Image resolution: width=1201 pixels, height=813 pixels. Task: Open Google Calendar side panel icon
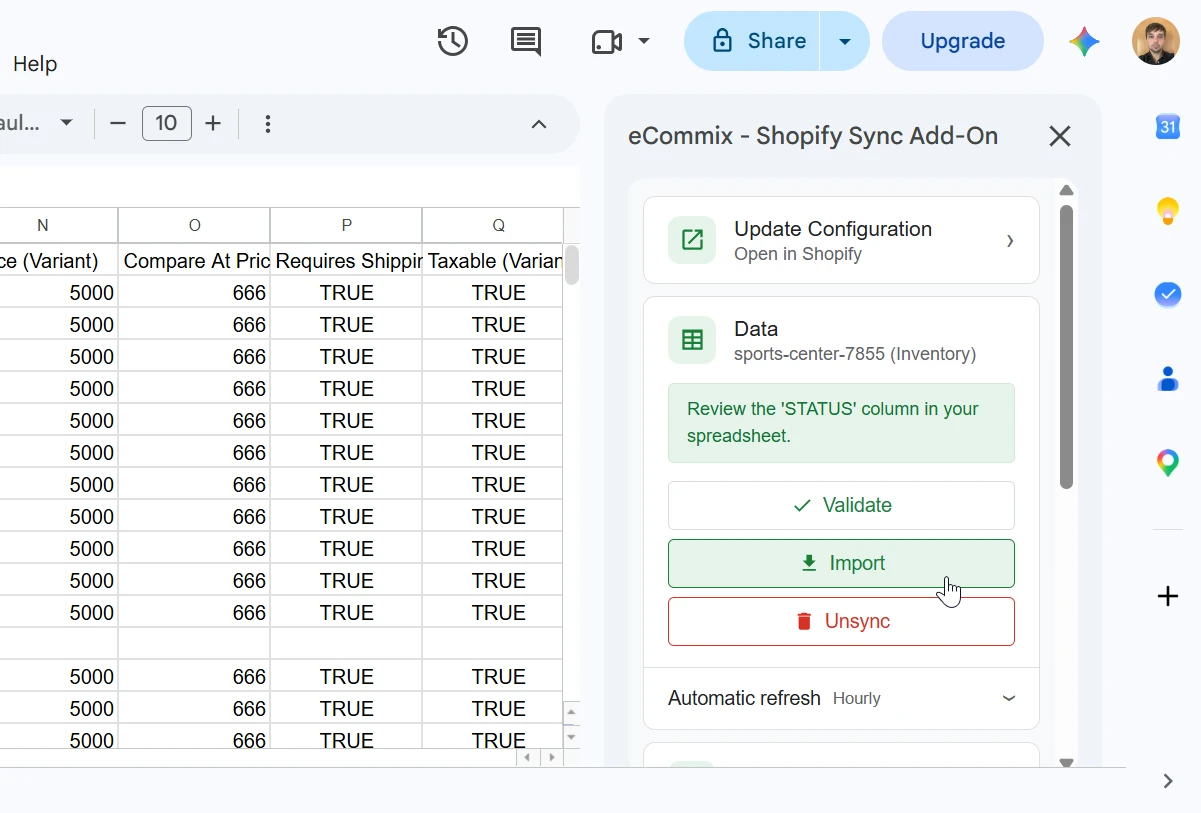point(1168,126)
